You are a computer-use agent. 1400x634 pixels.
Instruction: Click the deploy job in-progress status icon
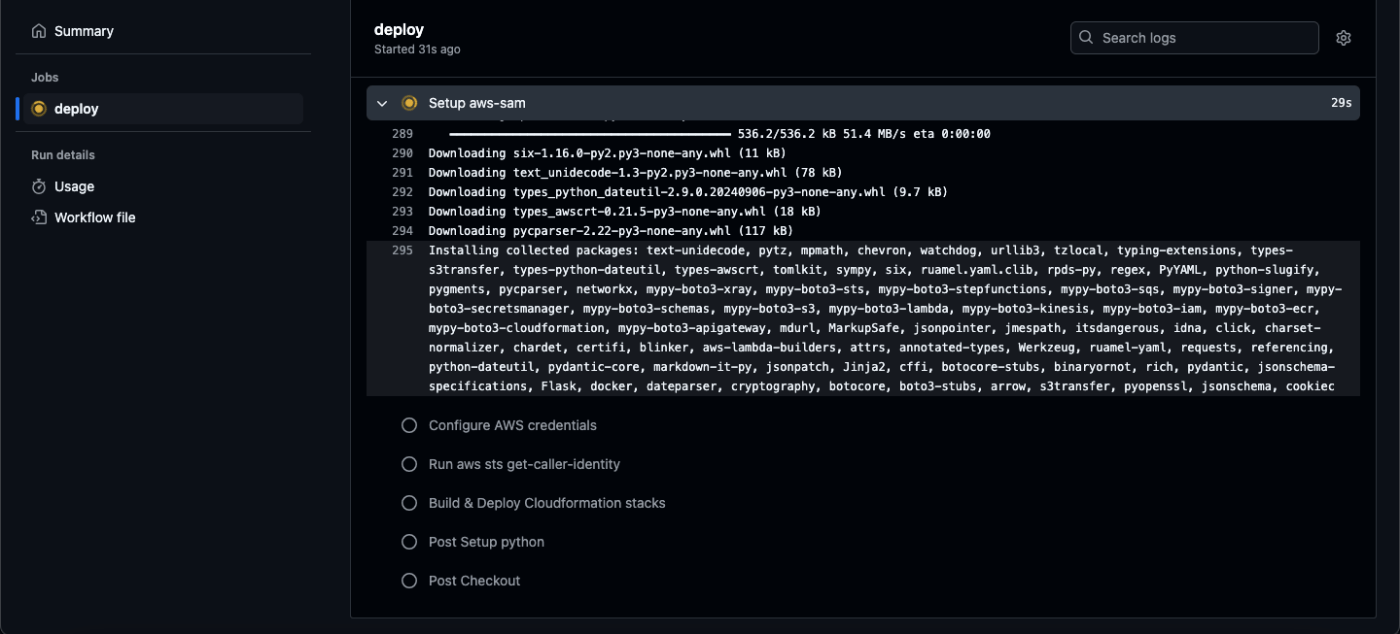tap(39, 109)
